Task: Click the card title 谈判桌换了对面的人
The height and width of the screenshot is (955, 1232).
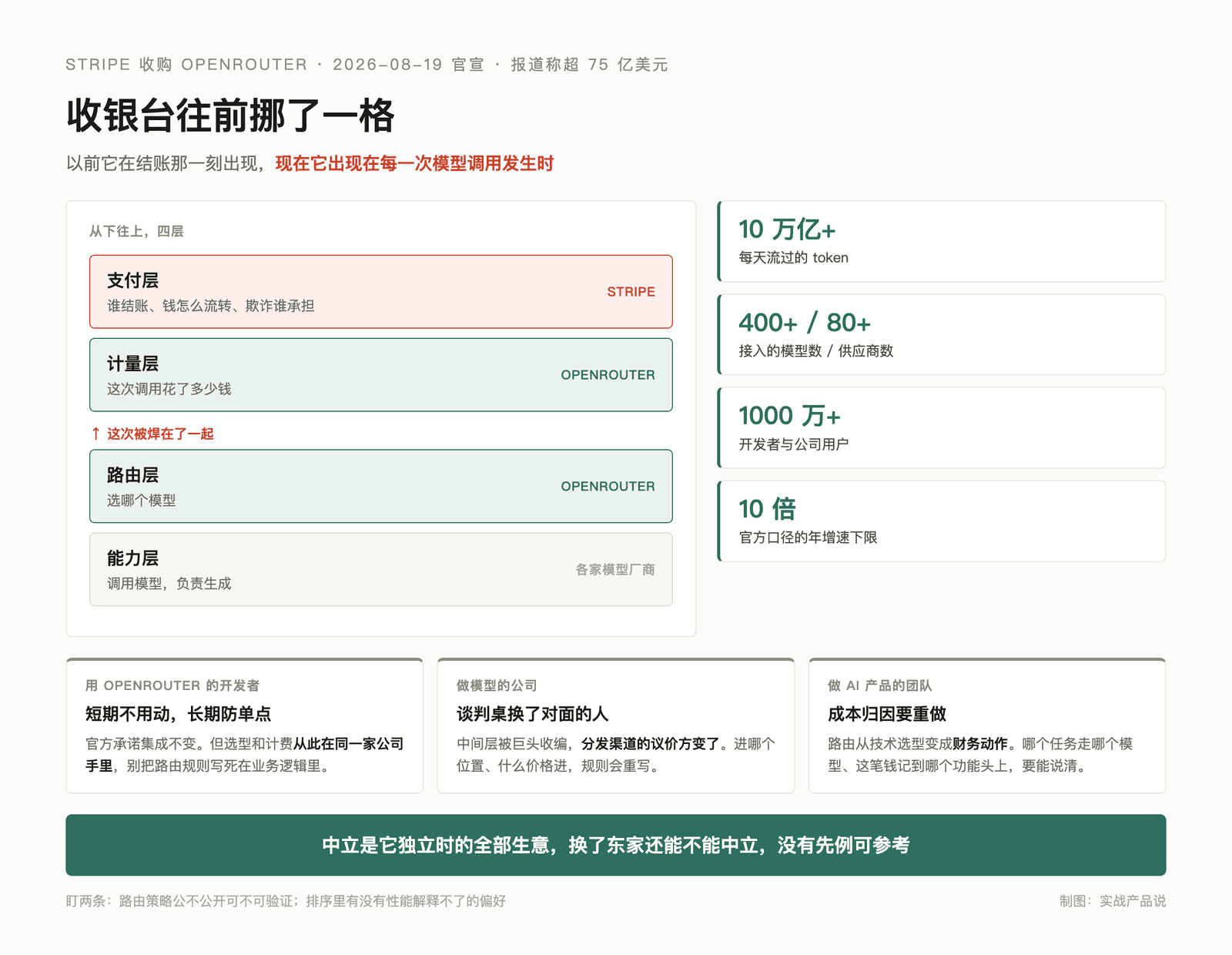Action: 532,714
